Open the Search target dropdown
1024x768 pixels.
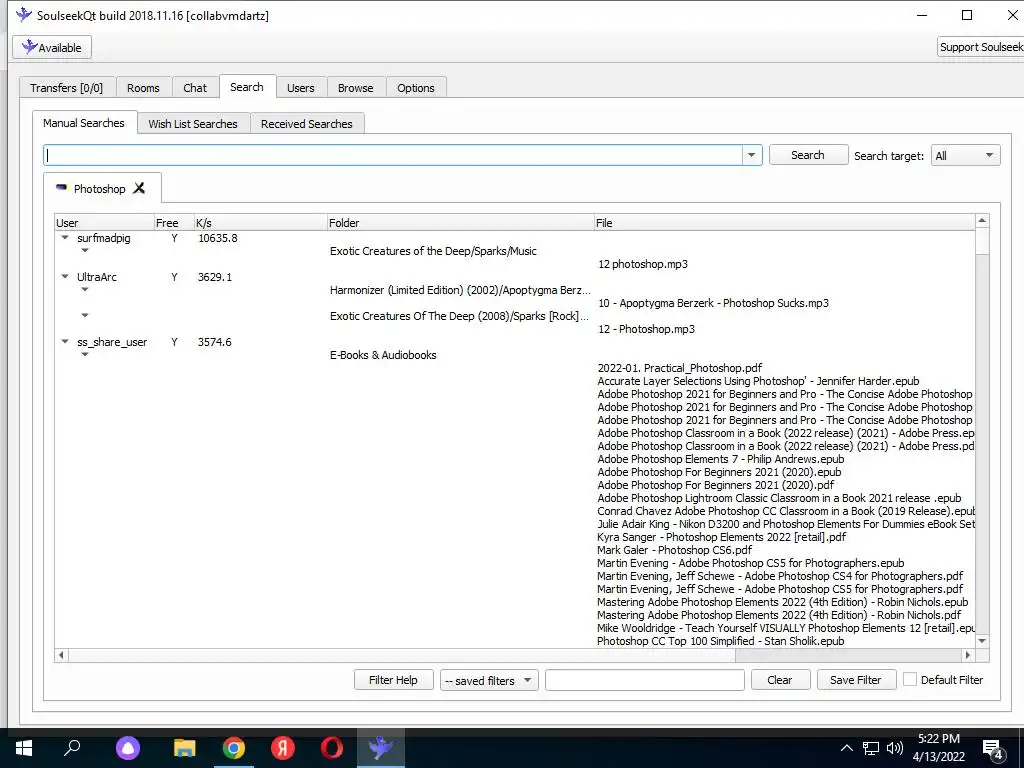tap(965, 155)
